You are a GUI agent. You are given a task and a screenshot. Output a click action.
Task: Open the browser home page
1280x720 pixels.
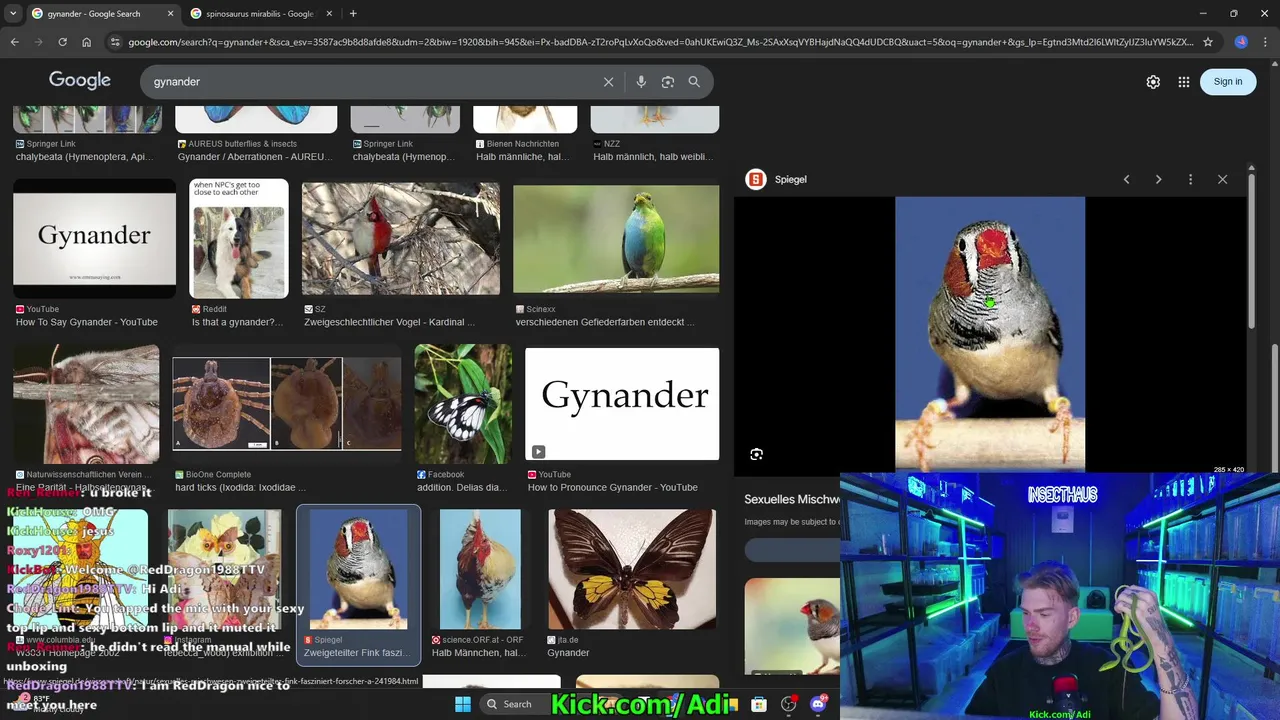click(86, 42)
